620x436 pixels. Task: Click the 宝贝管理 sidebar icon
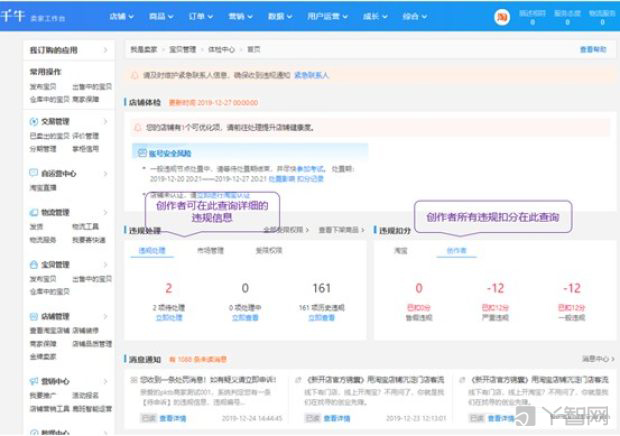(34, 265)
